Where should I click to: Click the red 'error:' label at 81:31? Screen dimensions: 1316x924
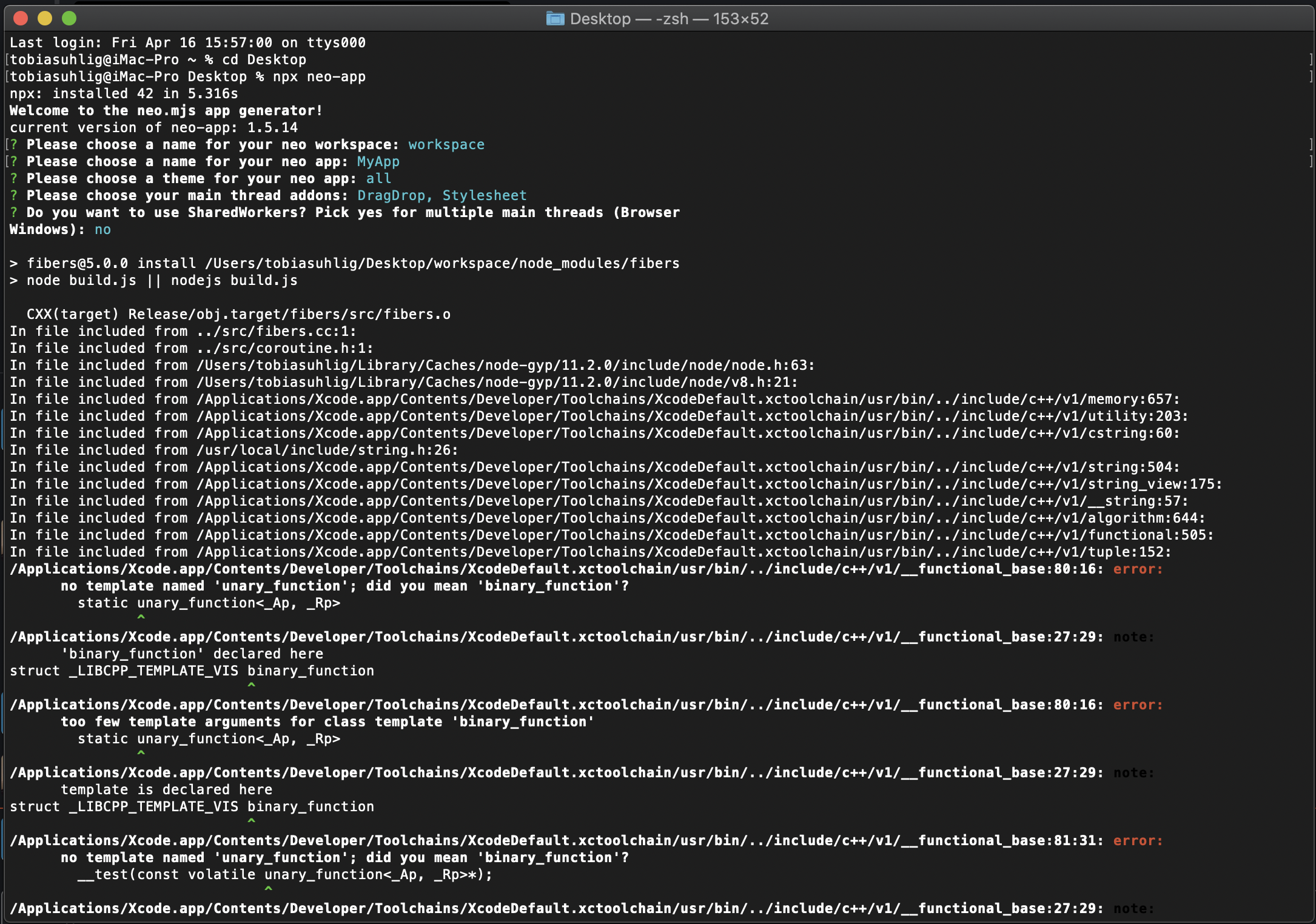point(1138,840)
